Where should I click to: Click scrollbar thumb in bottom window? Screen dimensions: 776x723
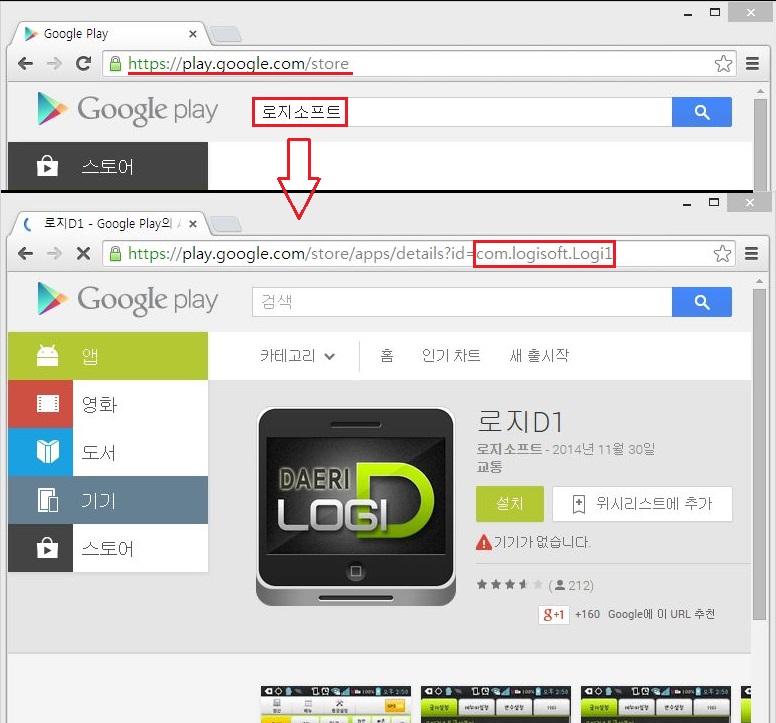(759, 454)
